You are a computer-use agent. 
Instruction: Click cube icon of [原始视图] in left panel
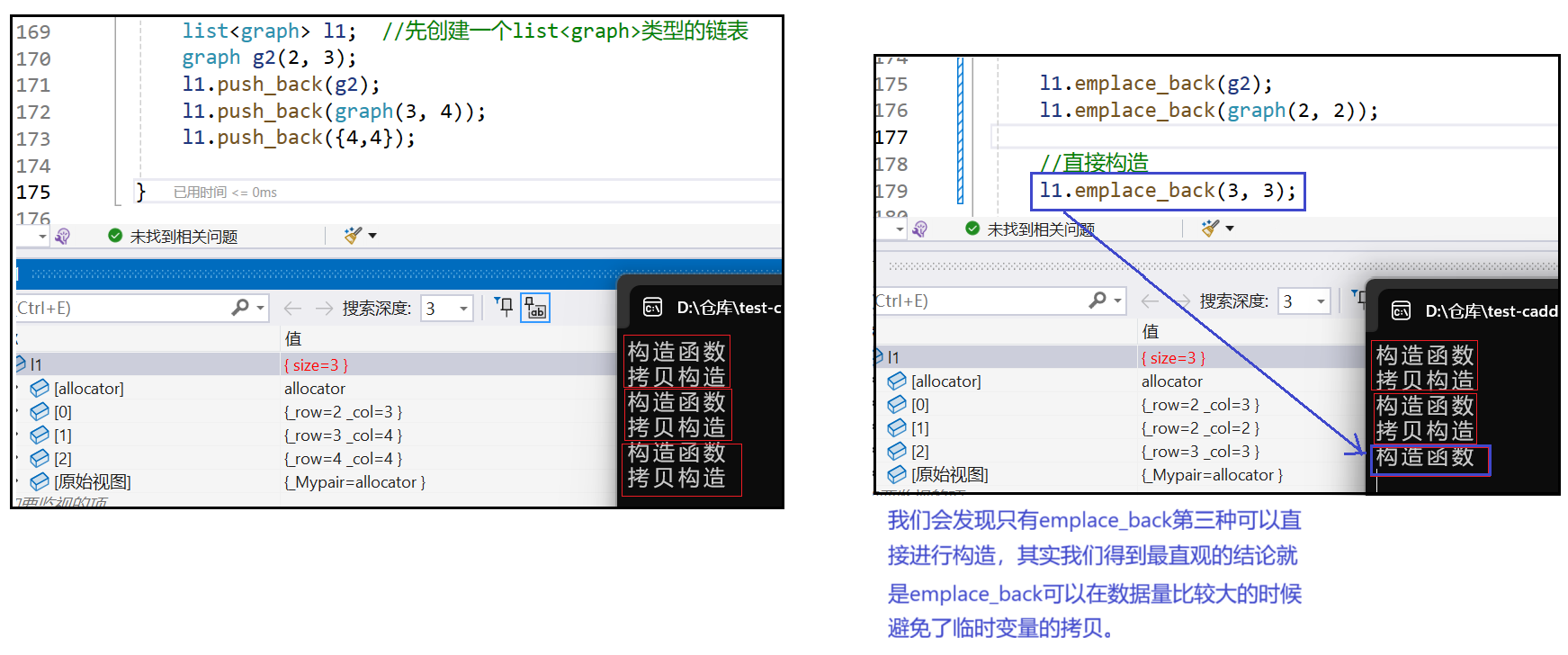(x=40, y=481)
